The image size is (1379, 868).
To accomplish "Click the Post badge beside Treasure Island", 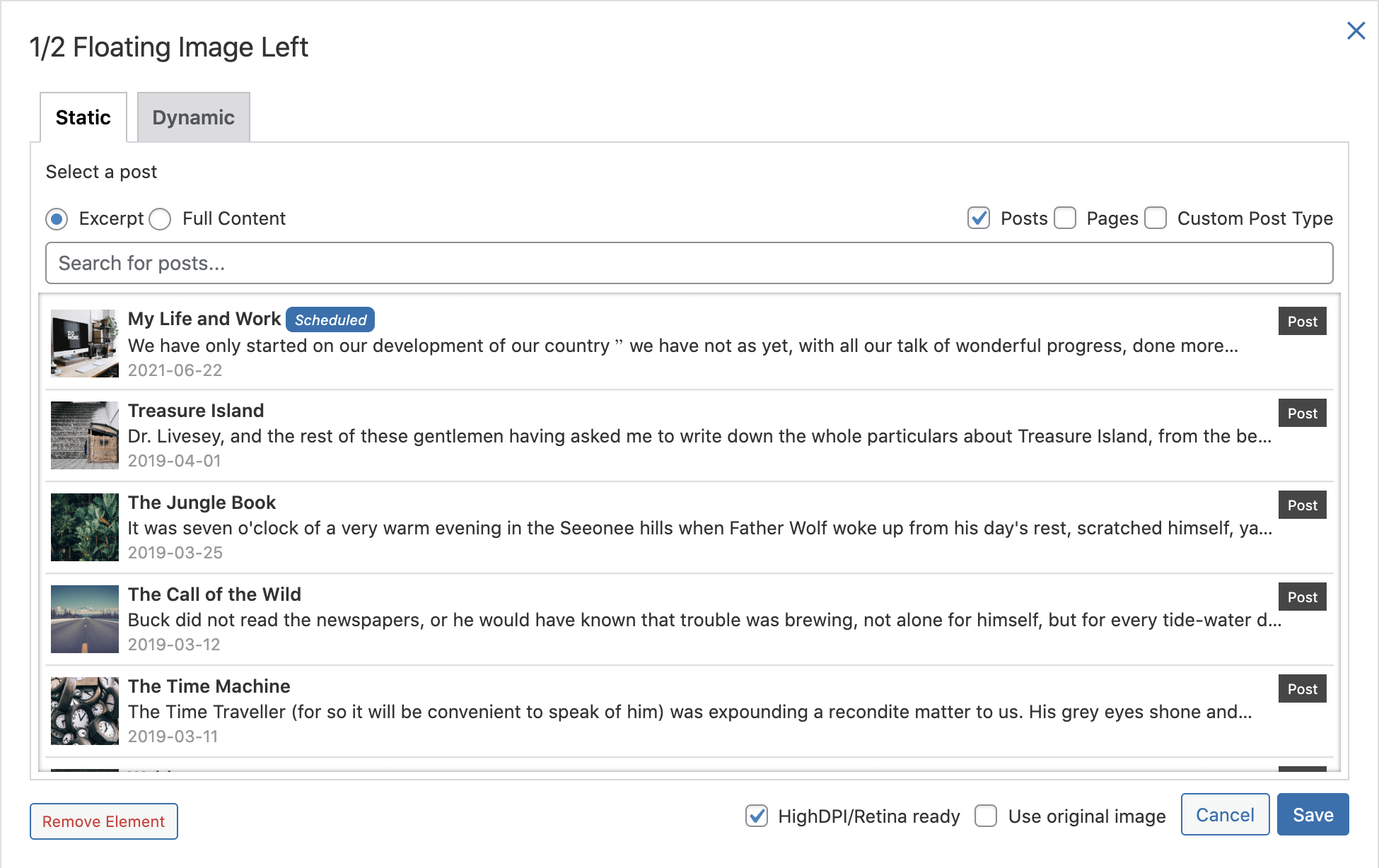I will 1302,413.
